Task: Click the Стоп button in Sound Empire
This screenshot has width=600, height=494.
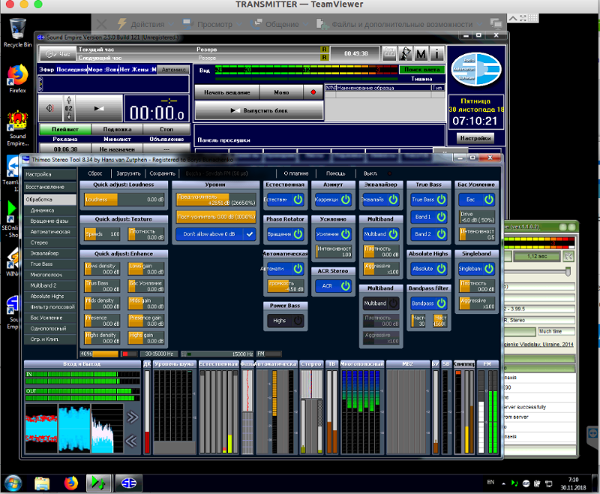Action: point(166,129)
